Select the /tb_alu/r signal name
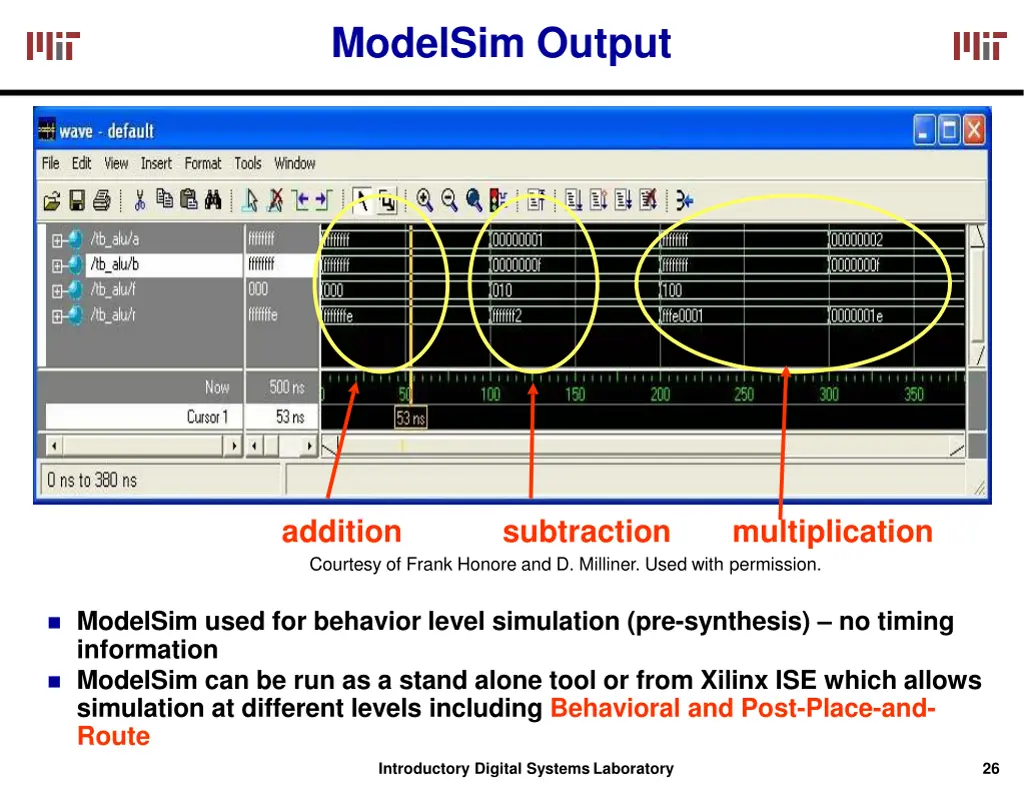 [x=112, y=315]
